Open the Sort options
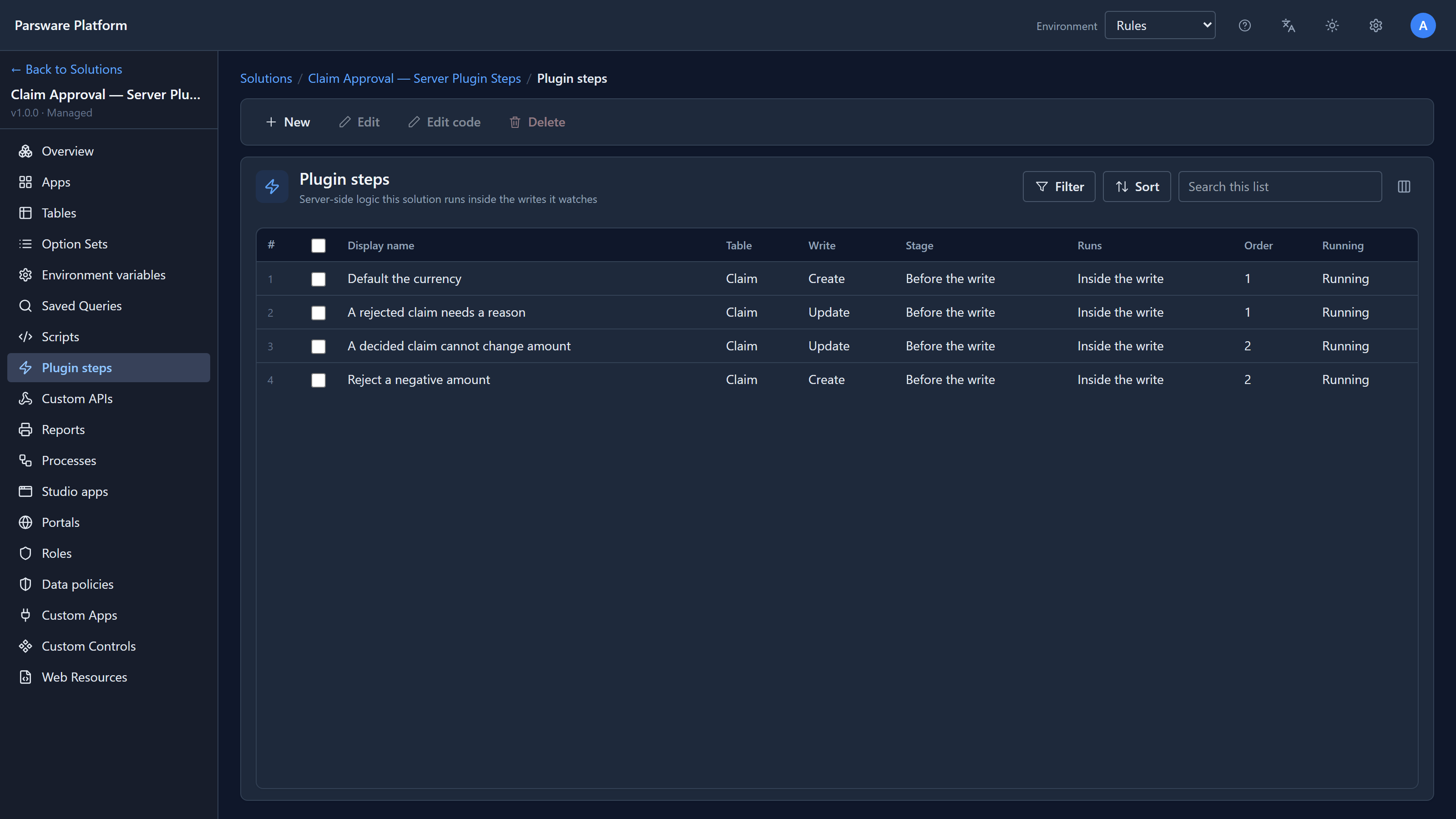 coord(1137,187)
